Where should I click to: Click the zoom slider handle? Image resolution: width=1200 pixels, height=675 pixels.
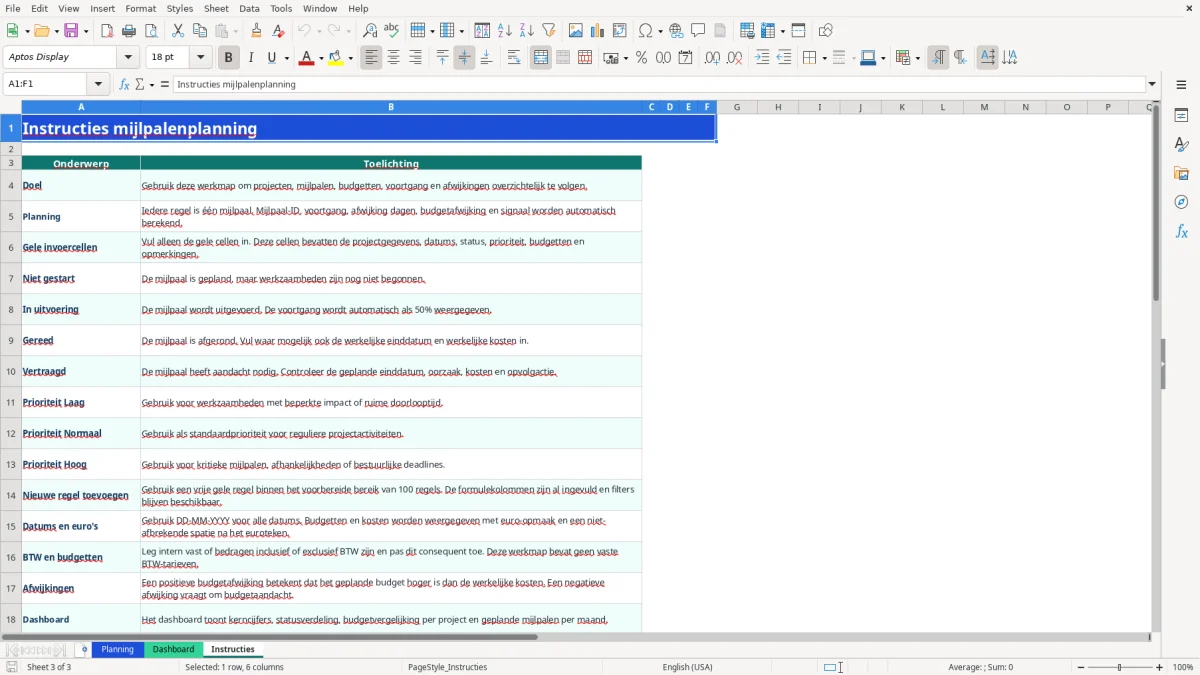[x=1120, y=667]
